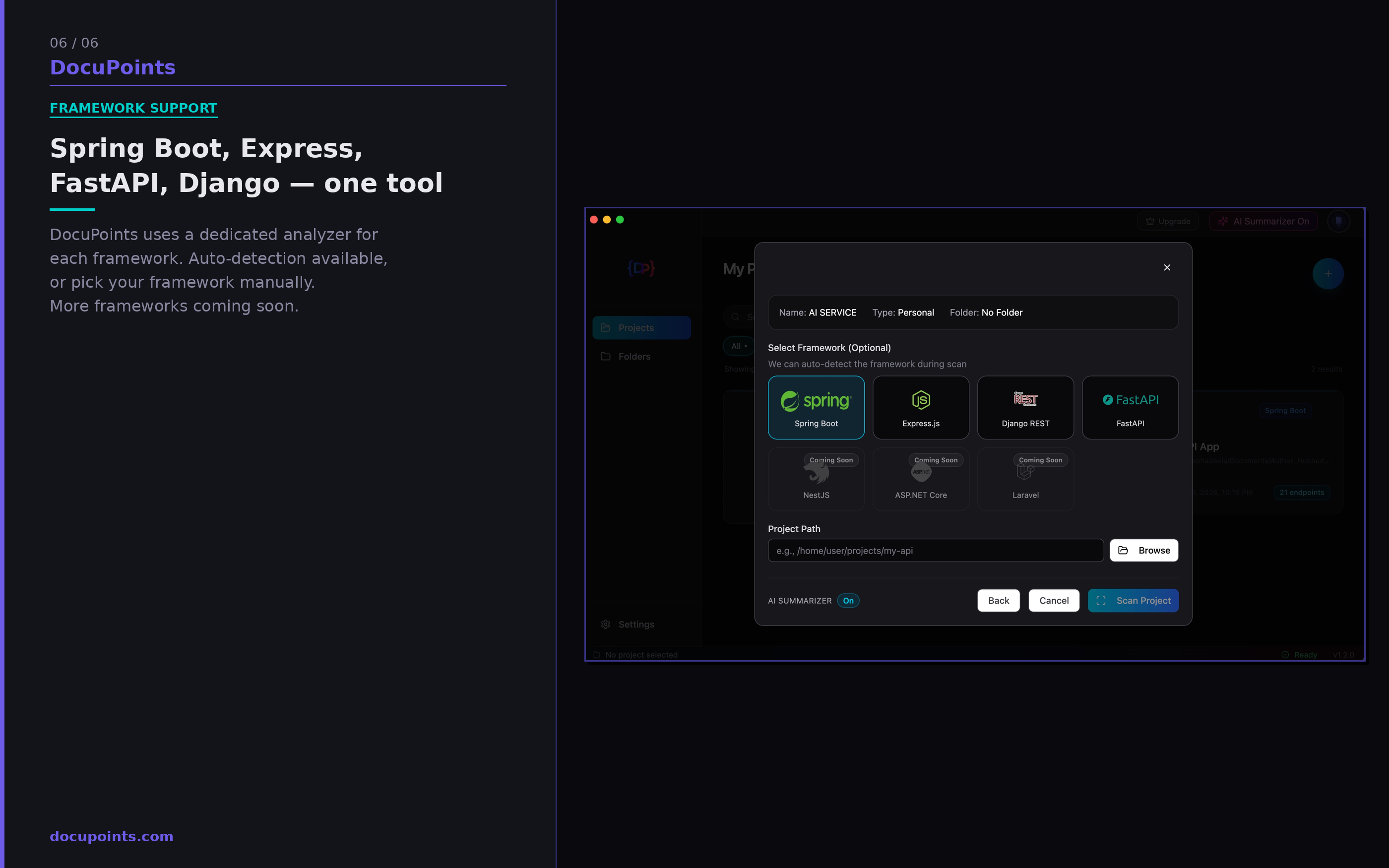Click the NestJS coming soon card
This screenshot has height=868, width=1389.
(816, 479)
